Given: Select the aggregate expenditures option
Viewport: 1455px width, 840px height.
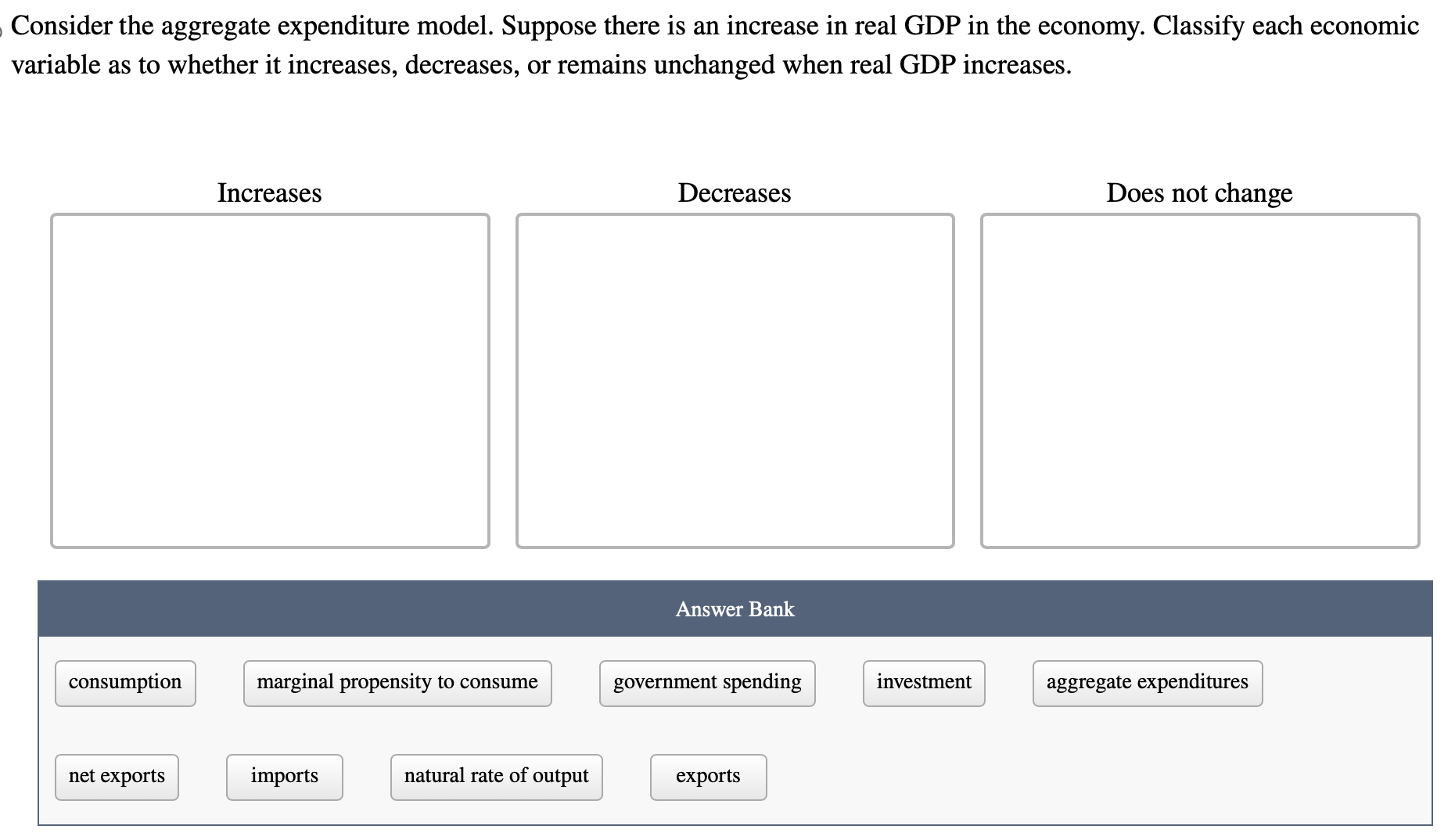Looking at the screenshot, I should pyautogui.click(x=1146, y=681).
